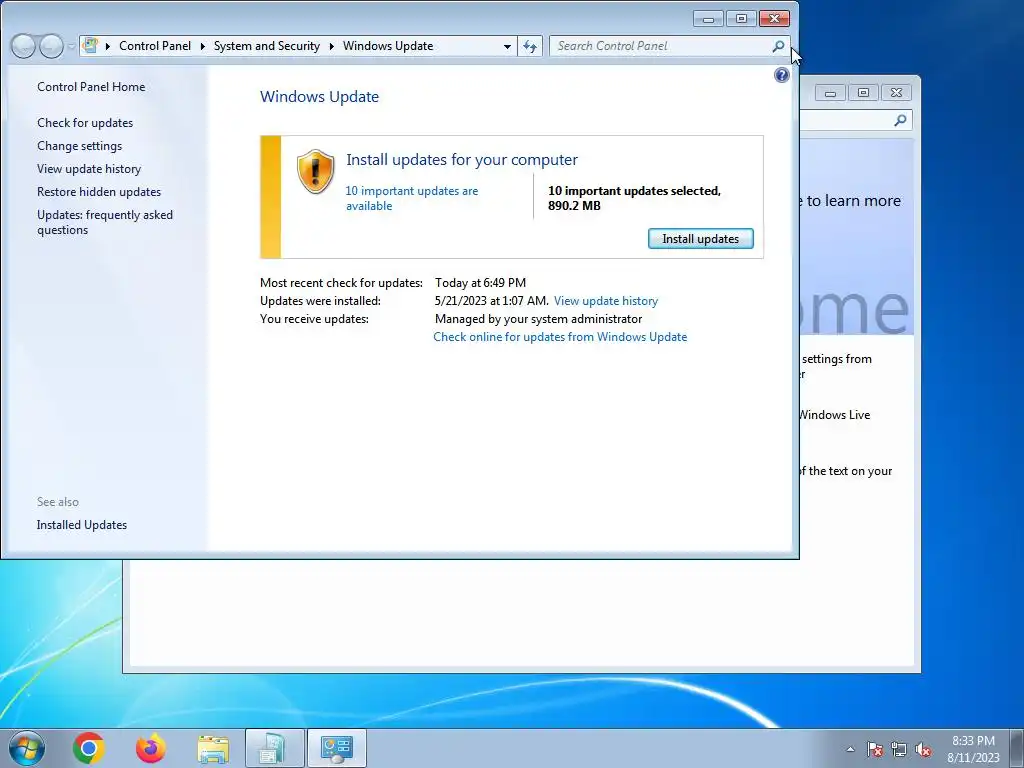Select Windows Update breadcrumb
This screenshot has width=1024, height=768.
(x=388, y=46)
